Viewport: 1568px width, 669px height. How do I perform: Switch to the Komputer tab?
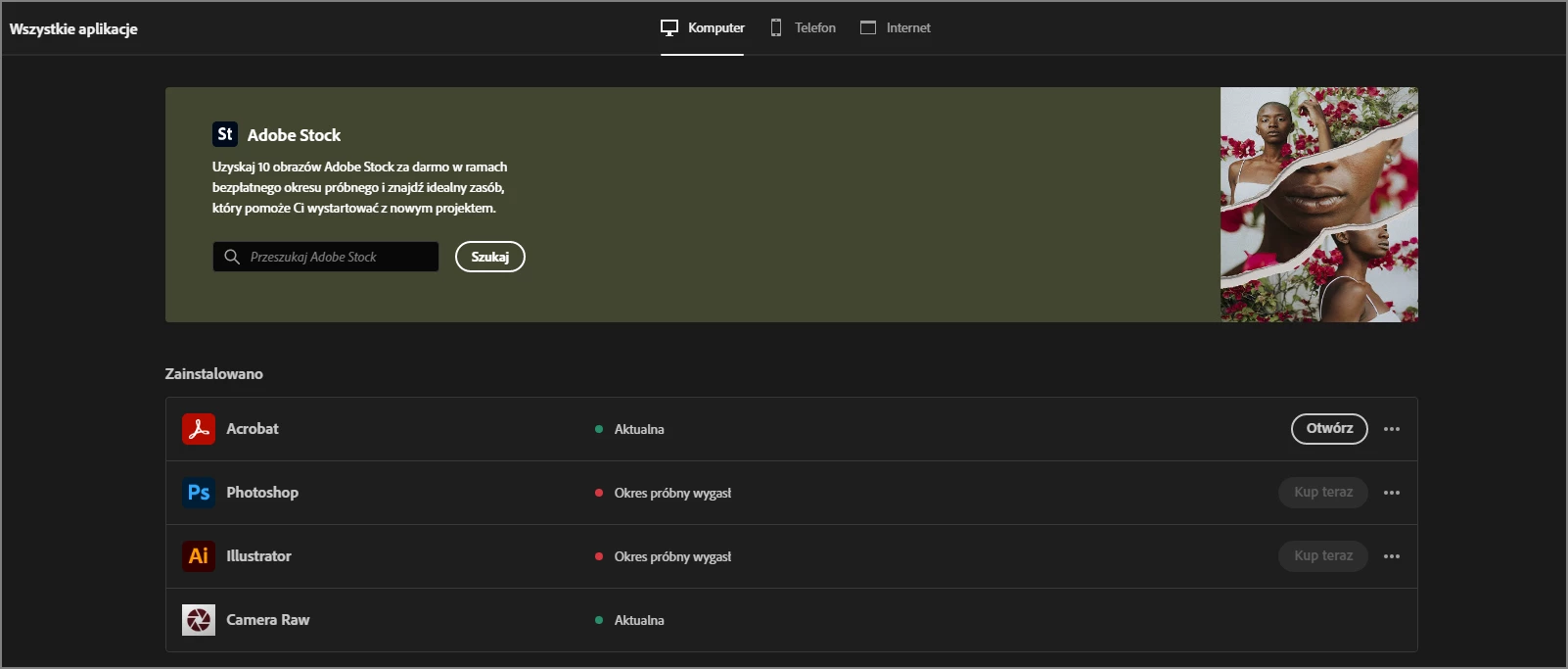coord(703,27)
